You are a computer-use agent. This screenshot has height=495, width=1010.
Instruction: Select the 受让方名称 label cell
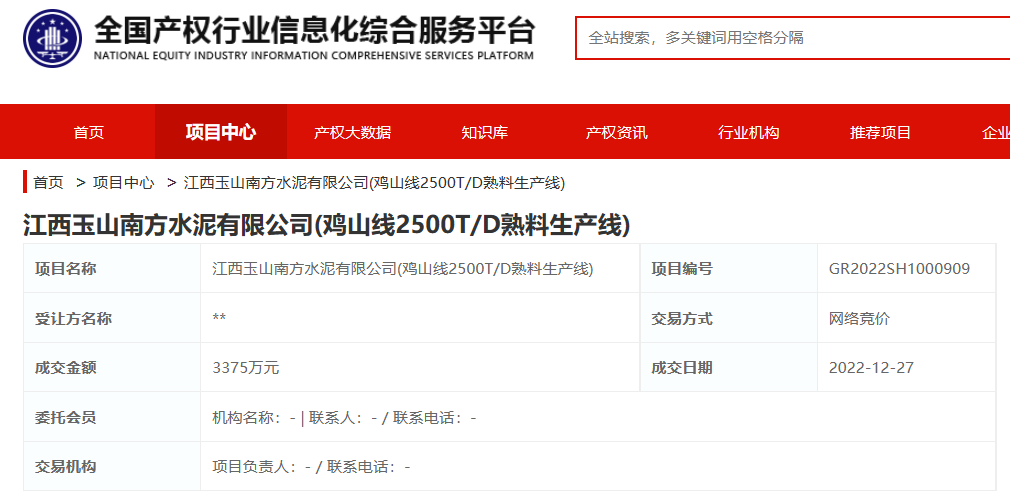pyautogui.click(x=112, y=318)
